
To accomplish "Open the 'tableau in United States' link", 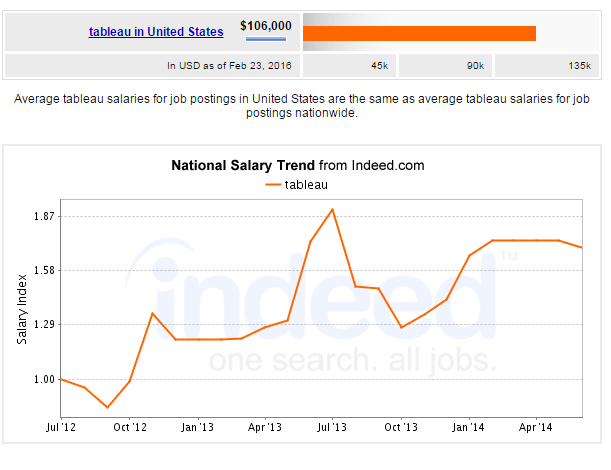I will pyautogui.click(x=155, y=32).
